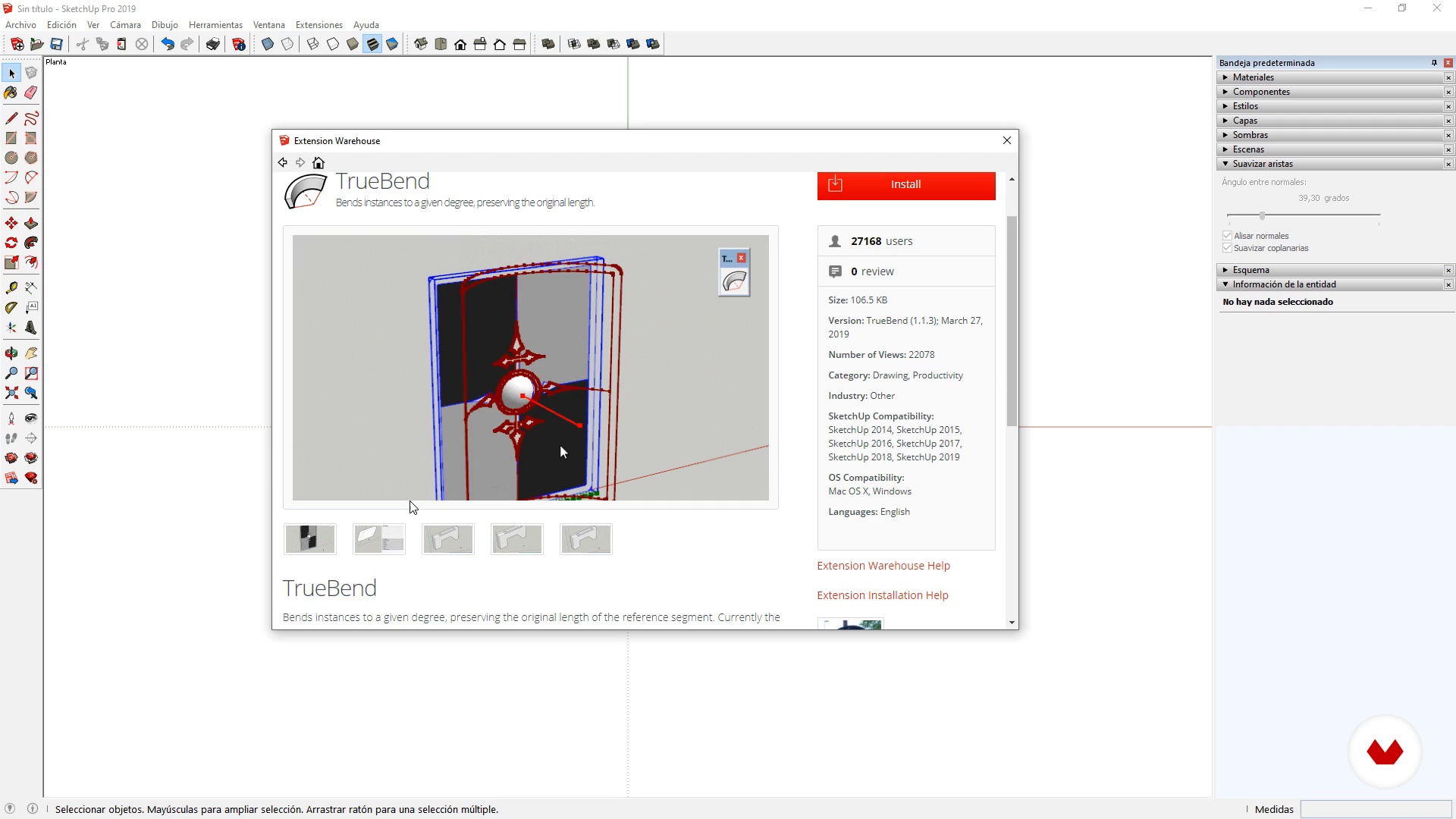This screenshot has height=819, width=1456.
Task: Open Extension Installation Help link
Action: pyautogui.click(x=883, y=595)
